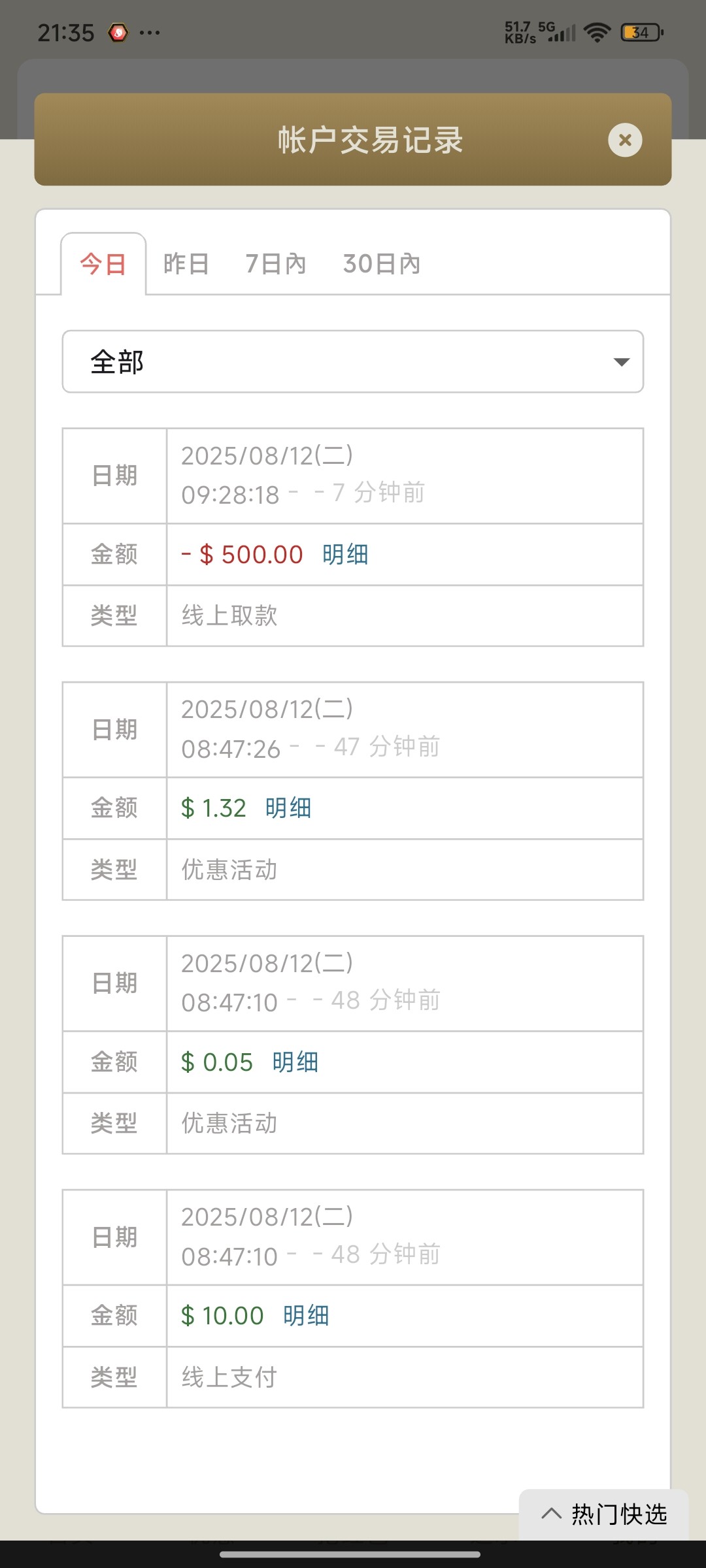Tap the red app notification icon
The height and width of the screenshot is (1568, 706).
[118, 32]
